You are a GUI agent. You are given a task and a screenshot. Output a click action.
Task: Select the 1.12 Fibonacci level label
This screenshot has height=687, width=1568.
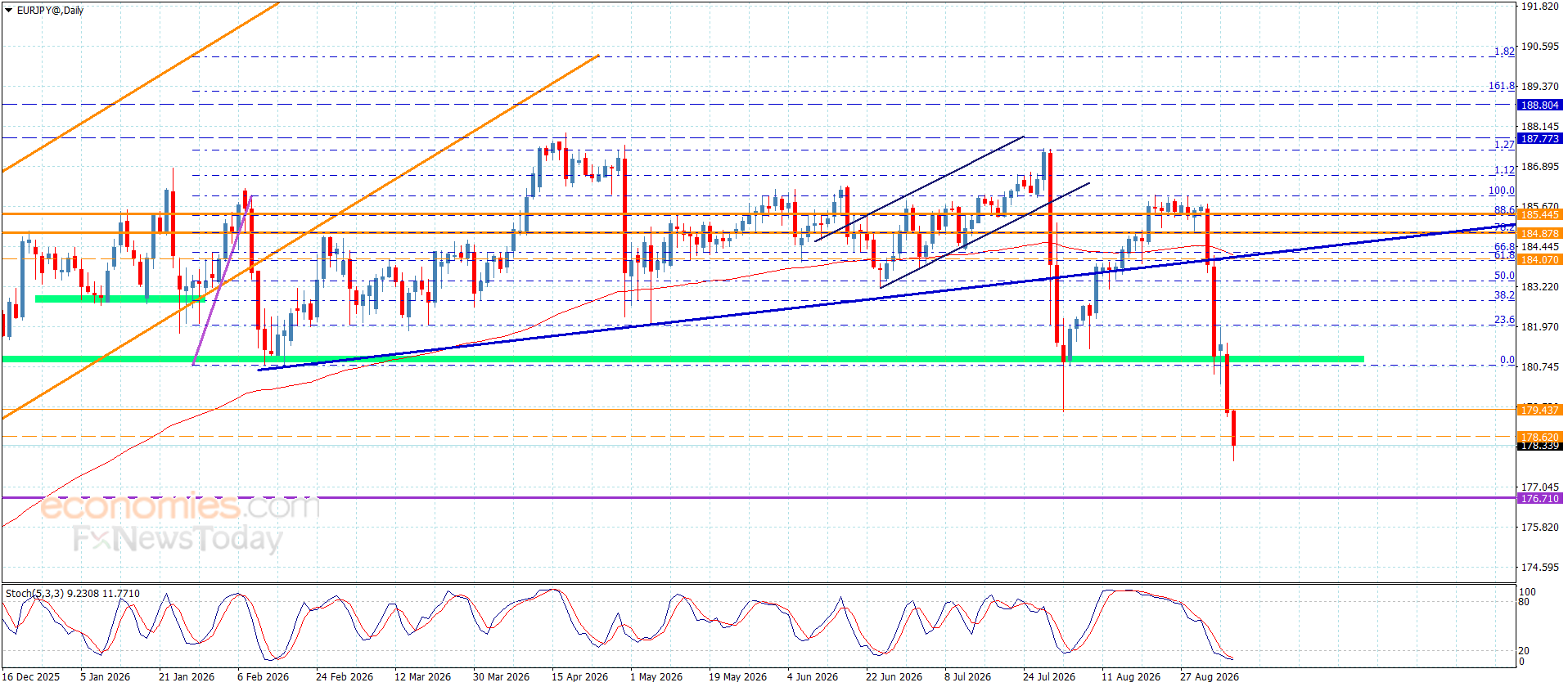point(1504,170)
